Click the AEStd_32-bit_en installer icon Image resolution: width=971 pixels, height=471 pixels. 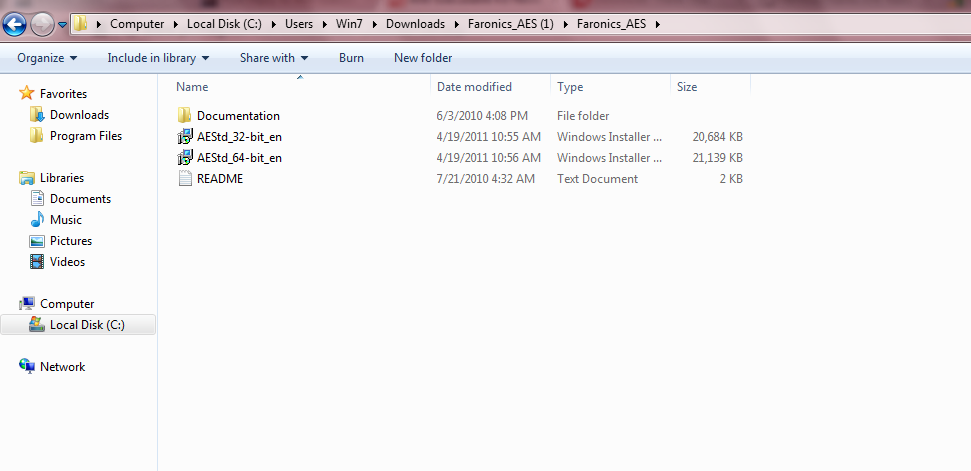[x=185, y=137]
